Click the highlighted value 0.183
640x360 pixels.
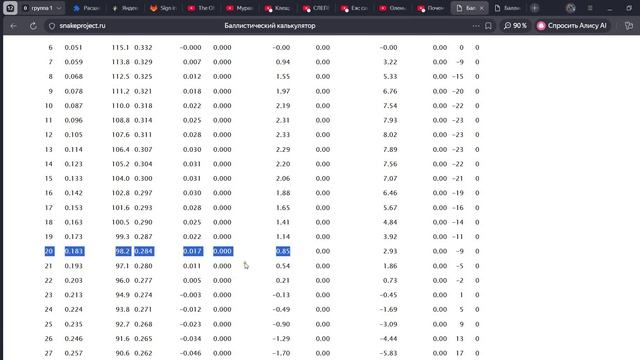click(x=74, y=251)
